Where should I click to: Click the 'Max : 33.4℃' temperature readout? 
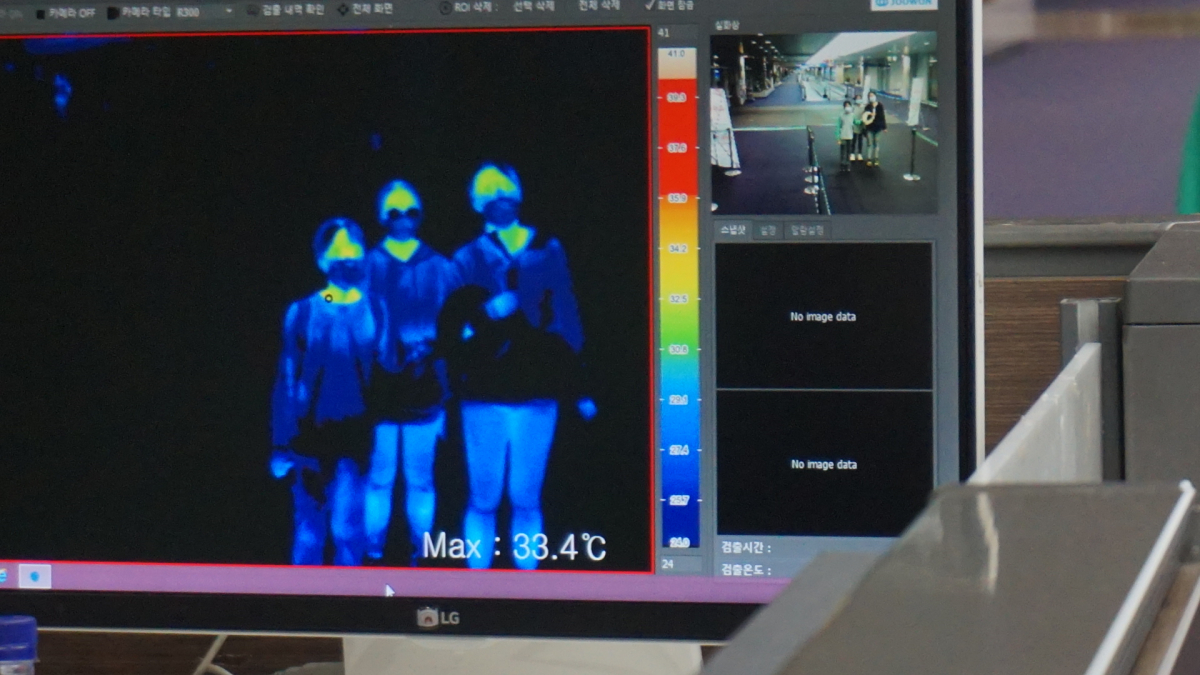[514, 546]
